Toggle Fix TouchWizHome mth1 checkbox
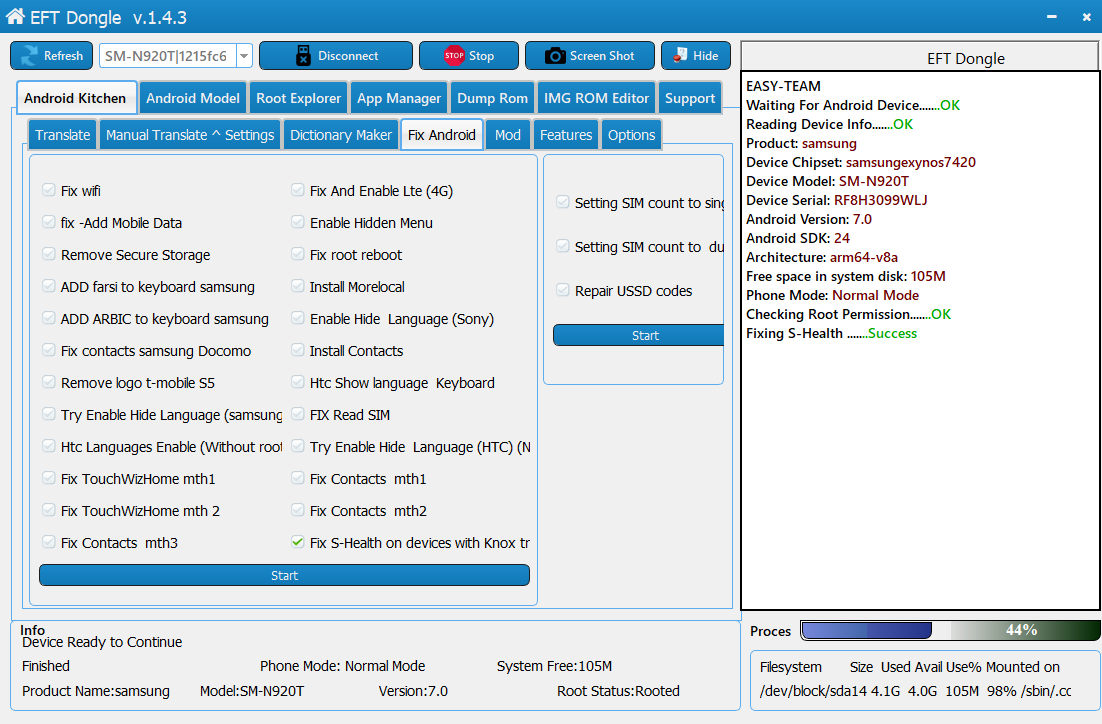1102x724 pixels. coord(48,478)
